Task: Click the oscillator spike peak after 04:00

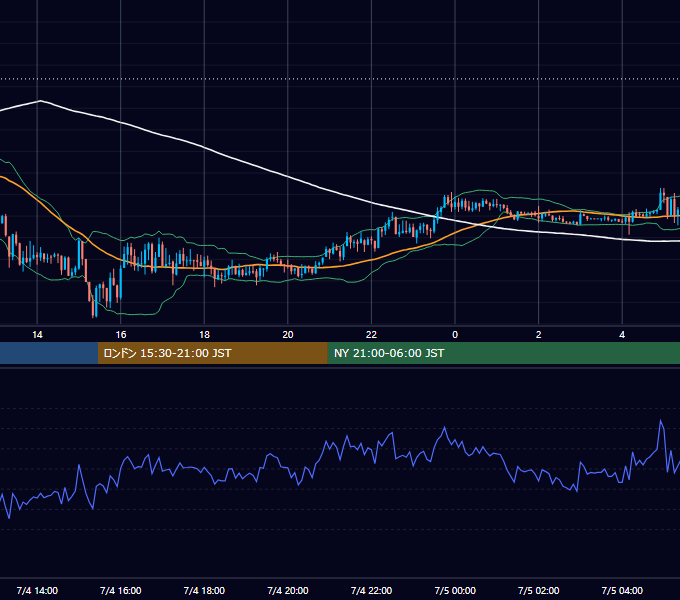Action: (x=661, y=420)
